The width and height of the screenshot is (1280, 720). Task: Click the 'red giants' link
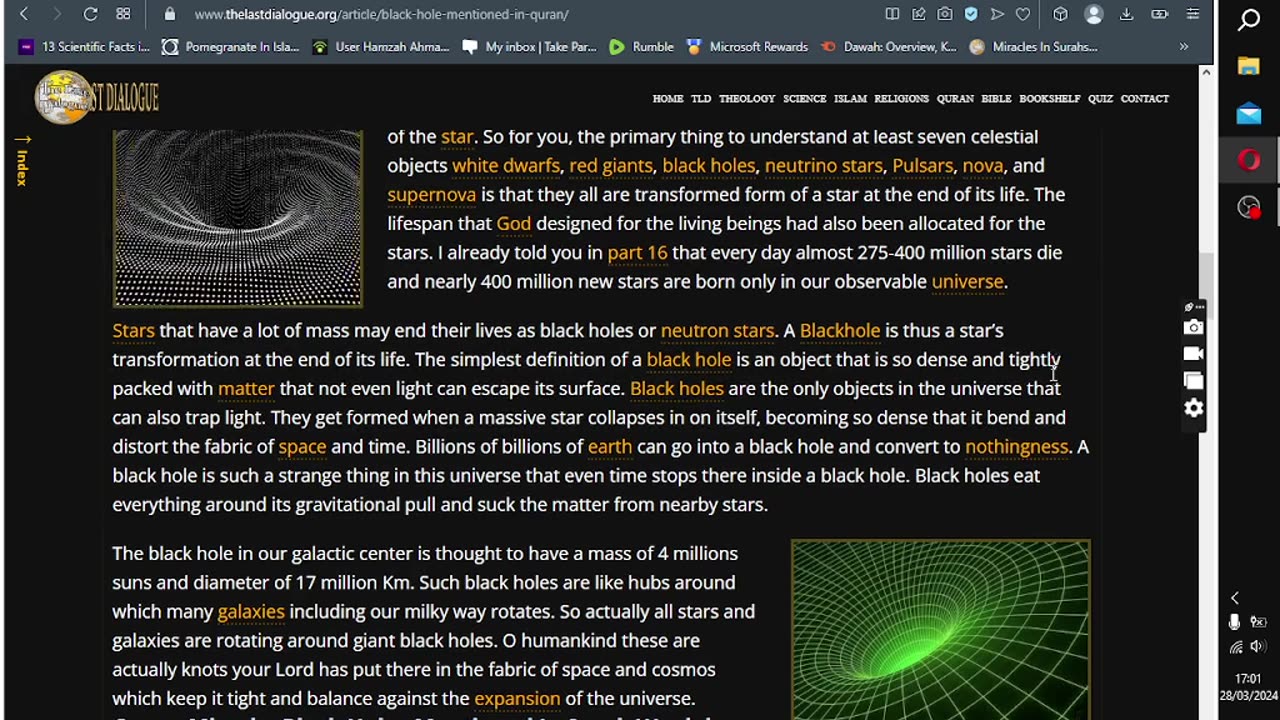610,165
